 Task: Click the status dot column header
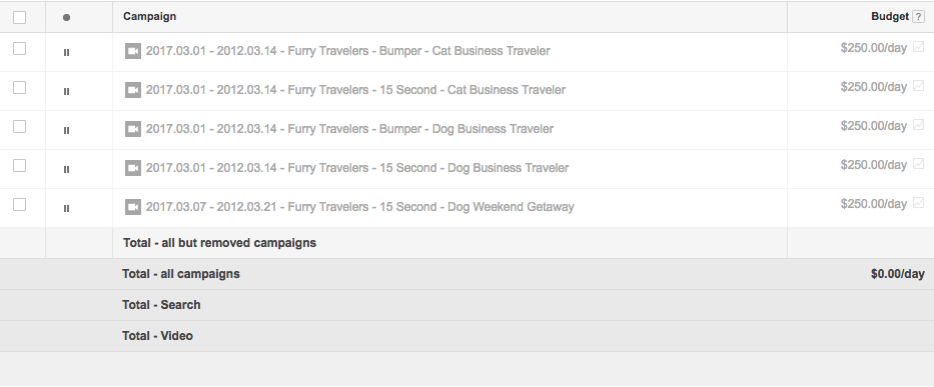66,17
